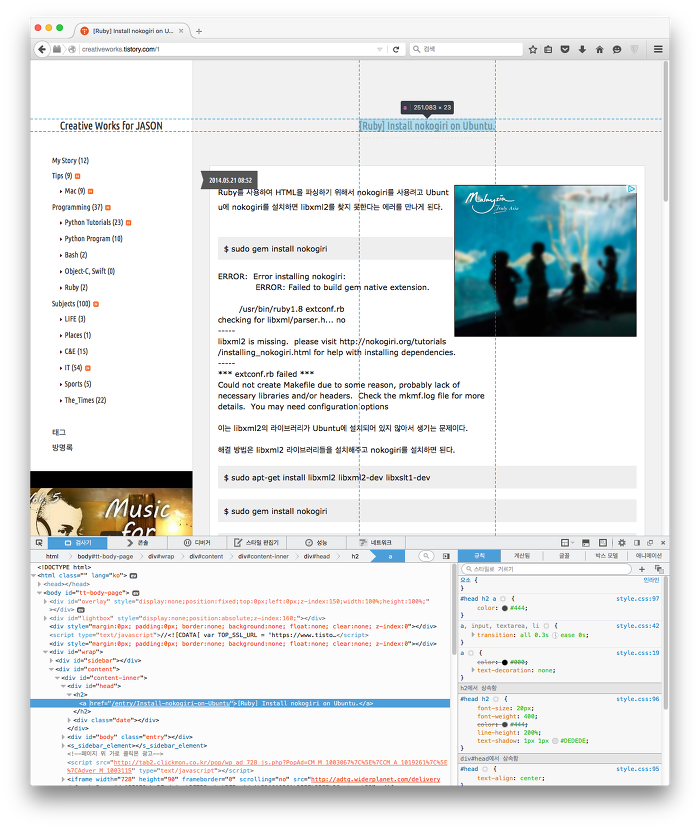The image size is (700, 829).
Task: Show site identity globe in address bar
Action: pyautogui.click(x=72, y=49)
